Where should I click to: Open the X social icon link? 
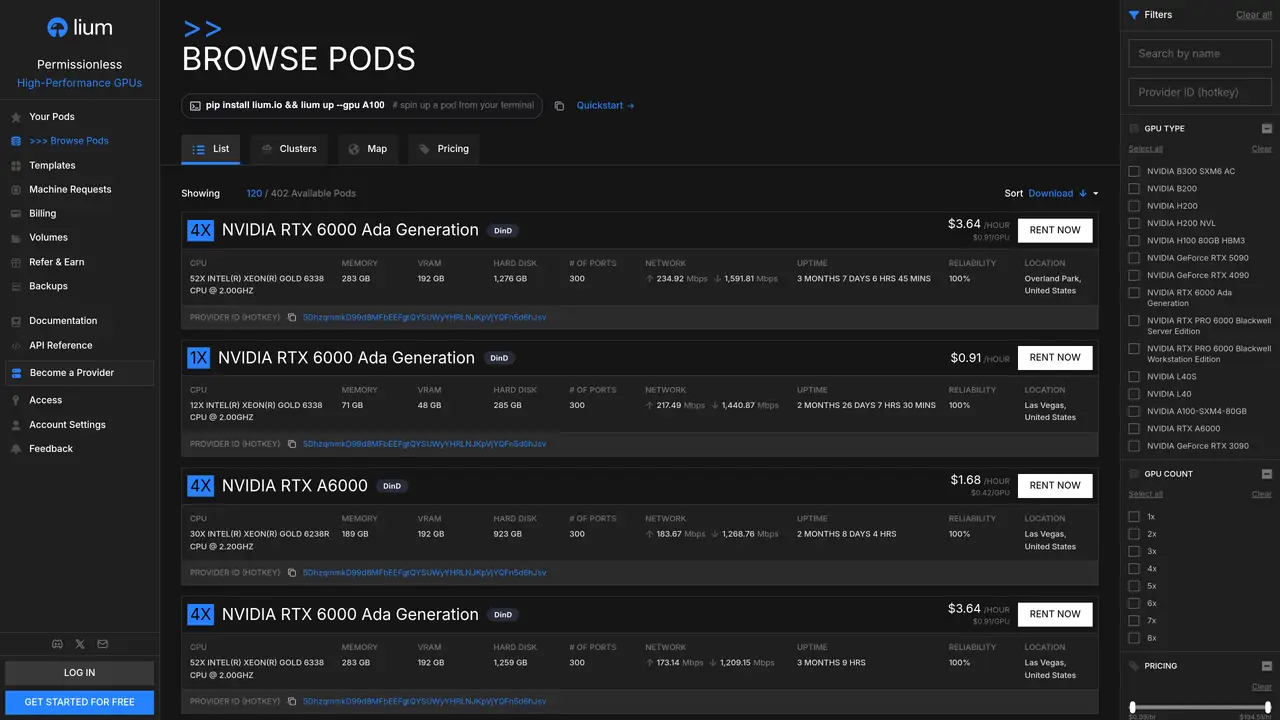point(80,644)
